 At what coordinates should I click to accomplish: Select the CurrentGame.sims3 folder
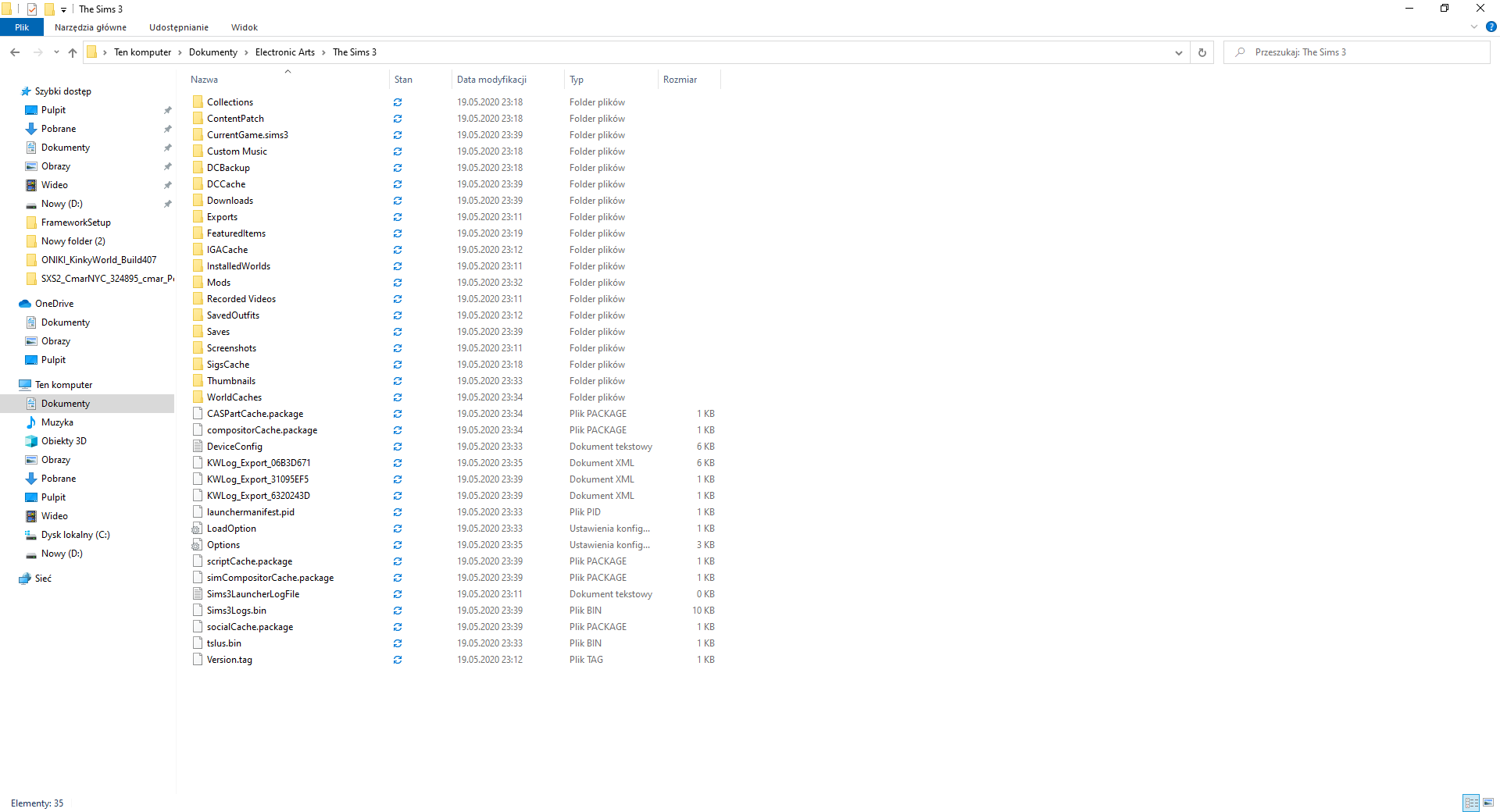248,135
